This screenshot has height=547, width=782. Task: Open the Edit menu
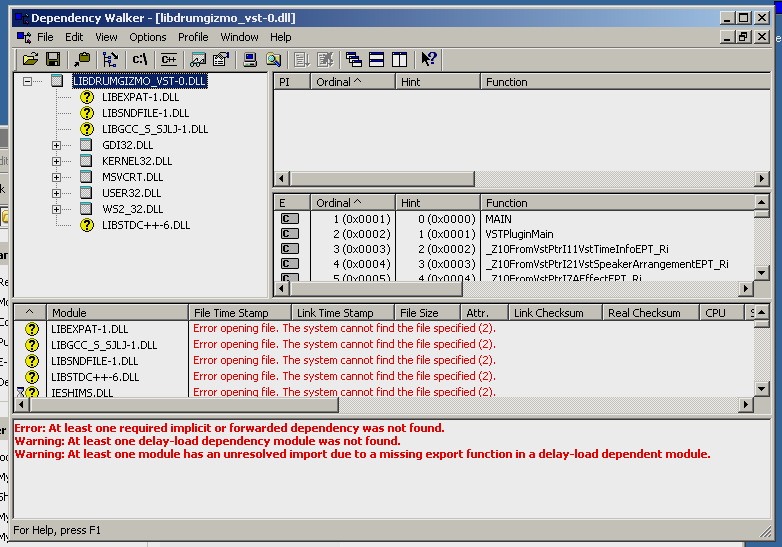click(x=74, y=37)
